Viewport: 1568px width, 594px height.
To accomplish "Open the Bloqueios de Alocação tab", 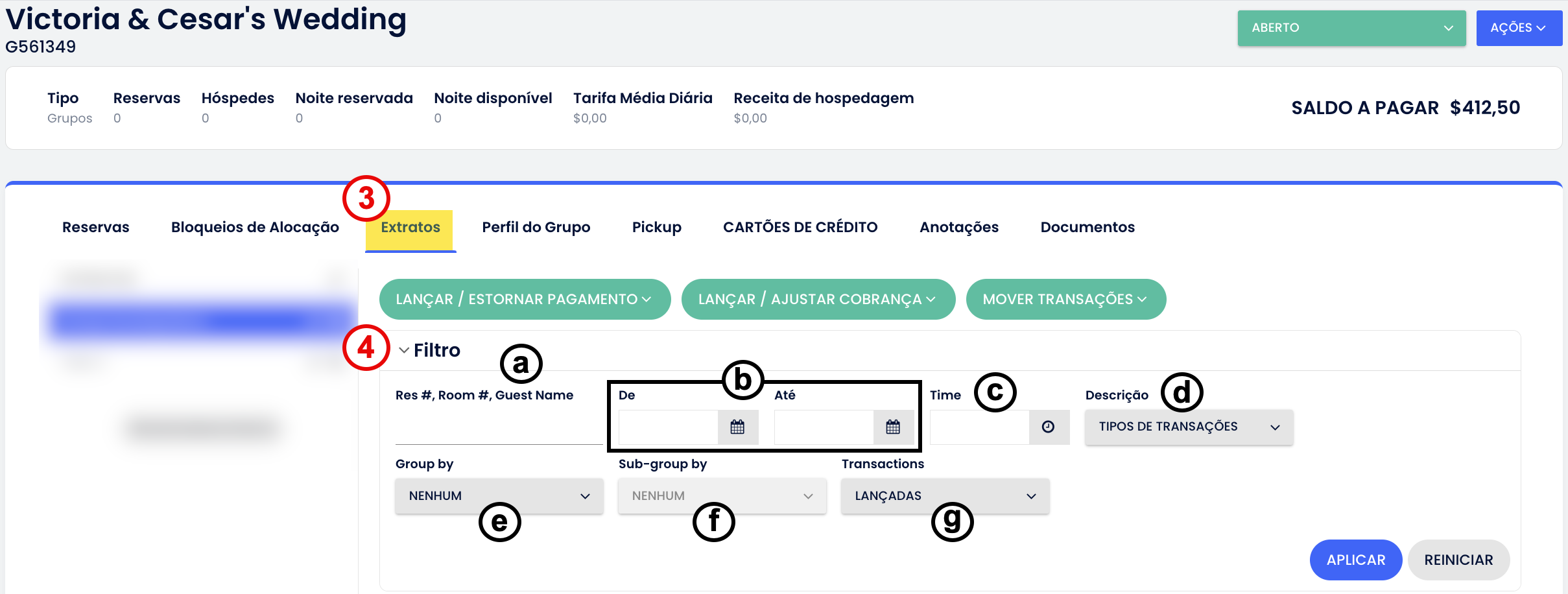I will tap(255, 227).
